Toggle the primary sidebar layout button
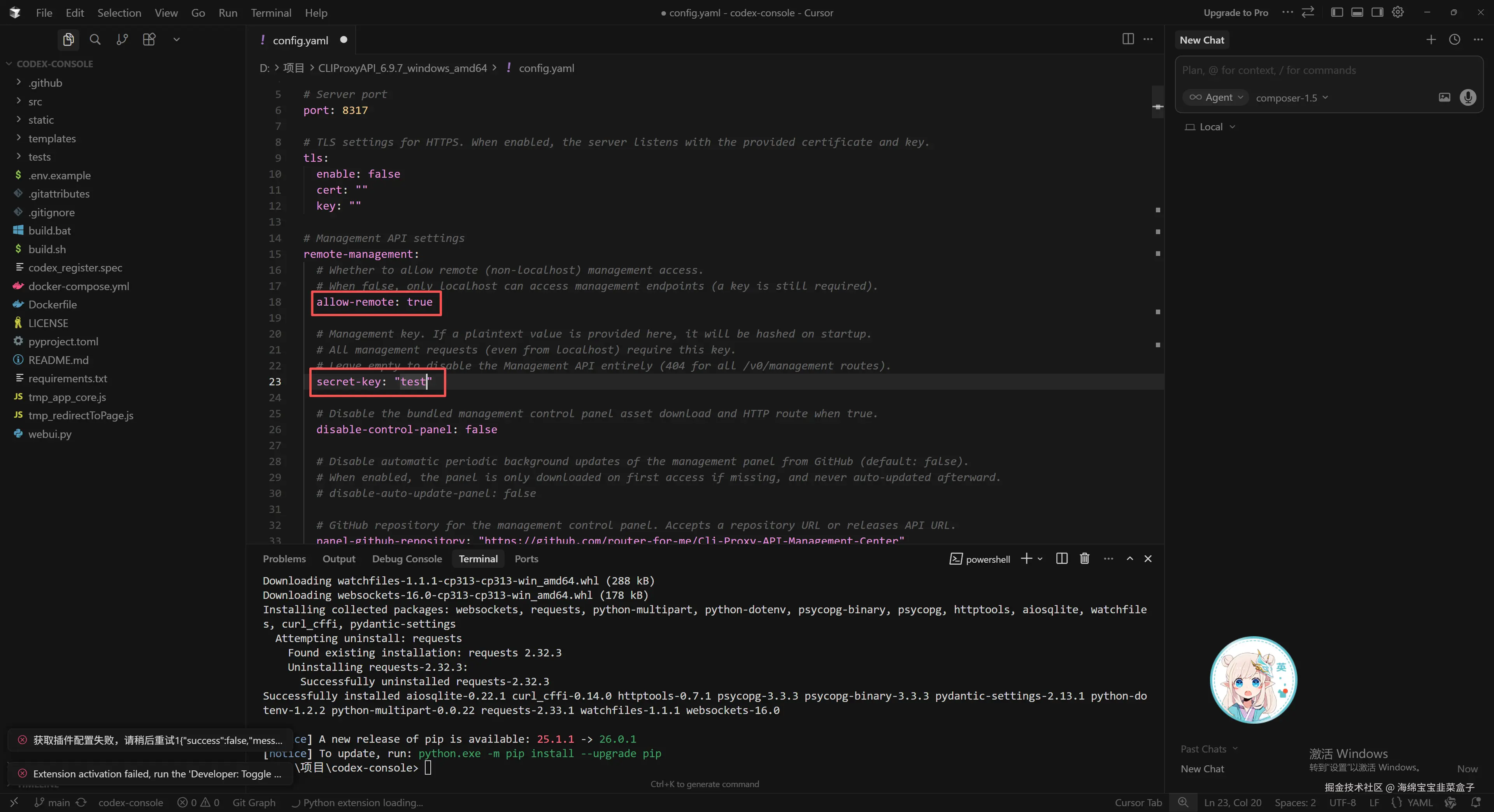This screenshot has height=812, width=1494. click(x=1336, y=12)
